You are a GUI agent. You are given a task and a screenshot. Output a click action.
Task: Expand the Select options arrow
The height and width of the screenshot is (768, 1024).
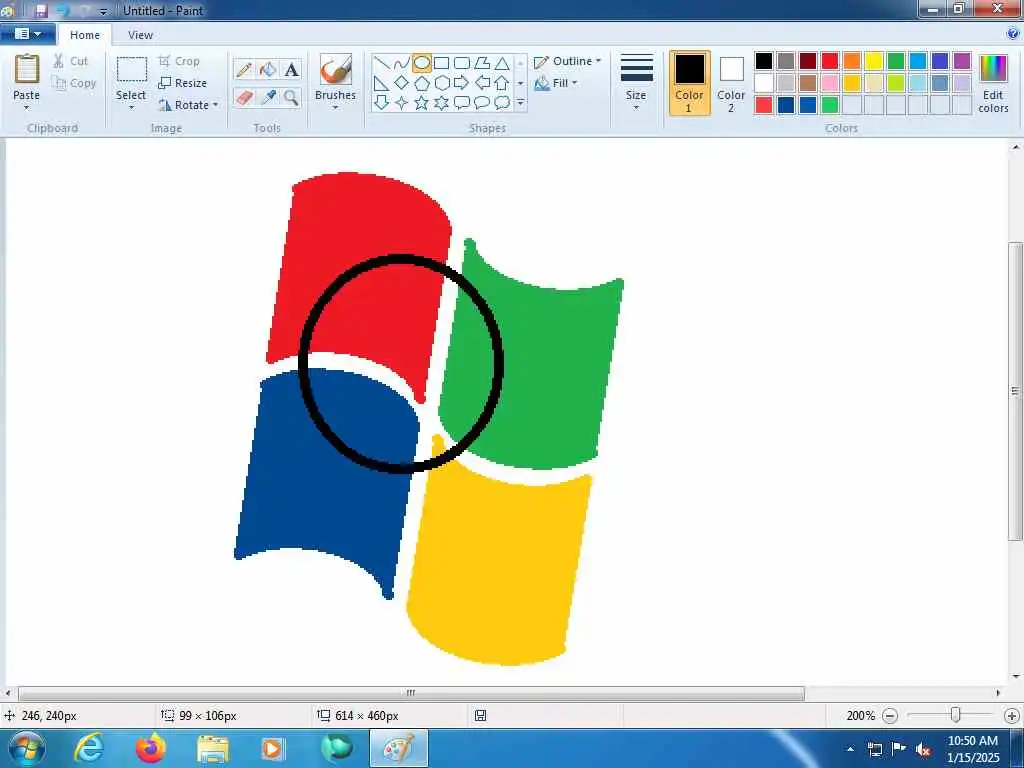pyautogui.click(x=131, y=108)
